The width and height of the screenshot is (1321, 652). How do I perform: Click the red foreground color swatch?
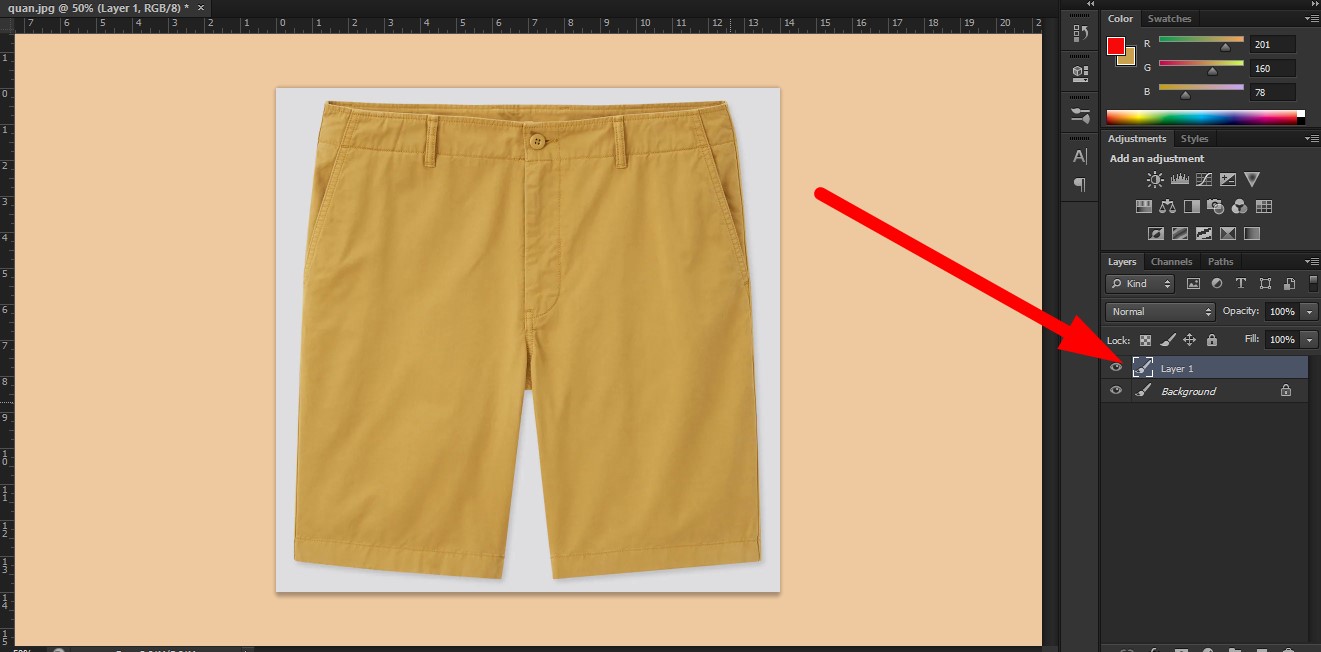1116,45
